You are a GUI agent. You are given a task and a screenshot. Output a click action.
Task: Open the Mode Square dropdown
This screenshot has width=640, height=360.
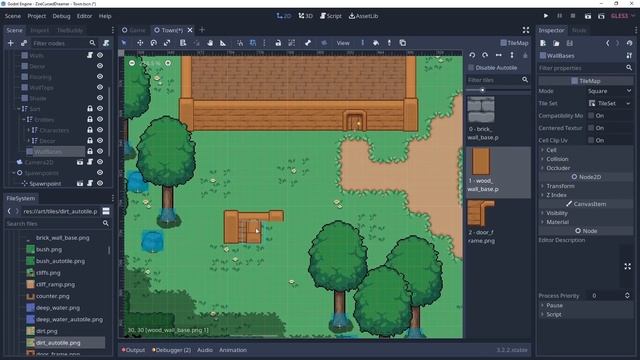tap(609, 91)
